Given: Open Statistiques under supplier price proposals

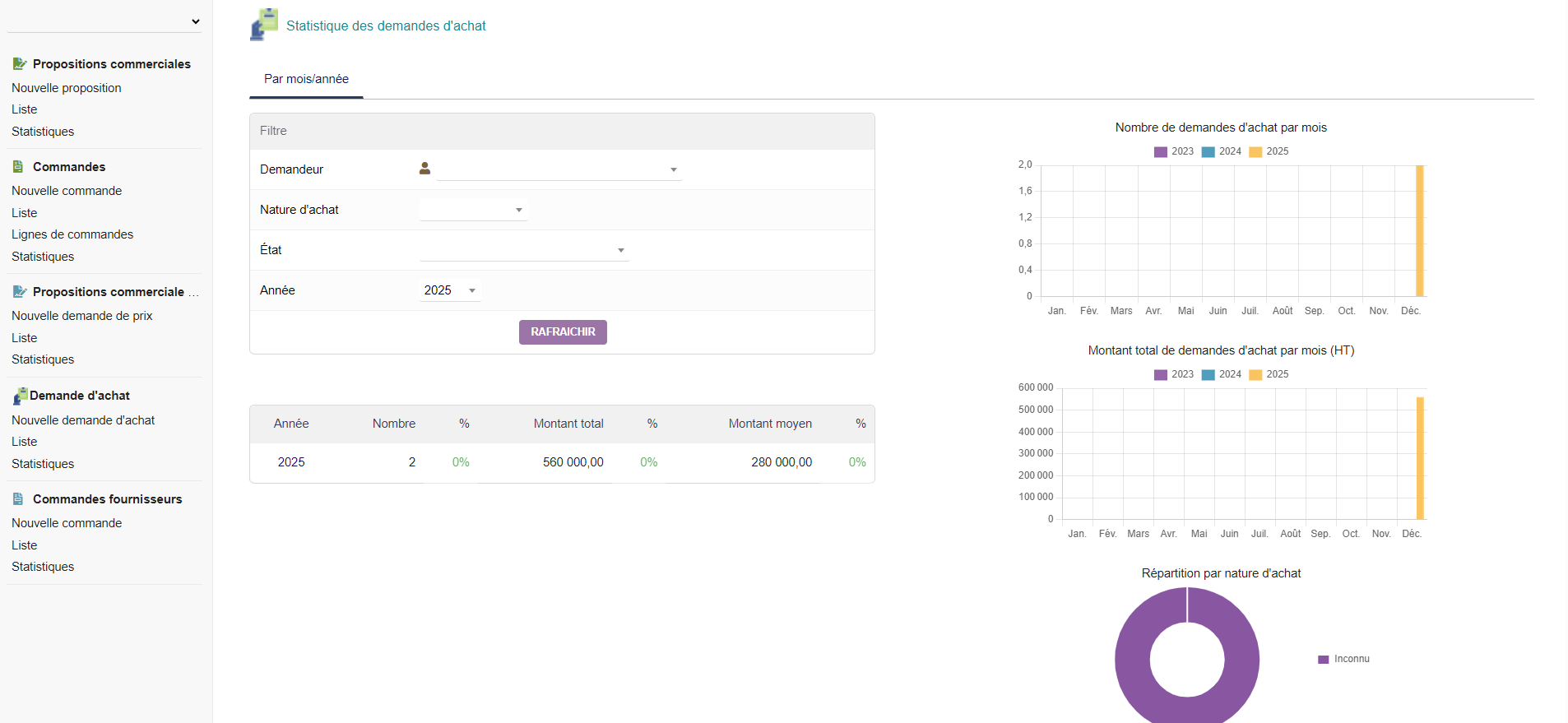Looking at the screenshot, I should coord(43,359).
